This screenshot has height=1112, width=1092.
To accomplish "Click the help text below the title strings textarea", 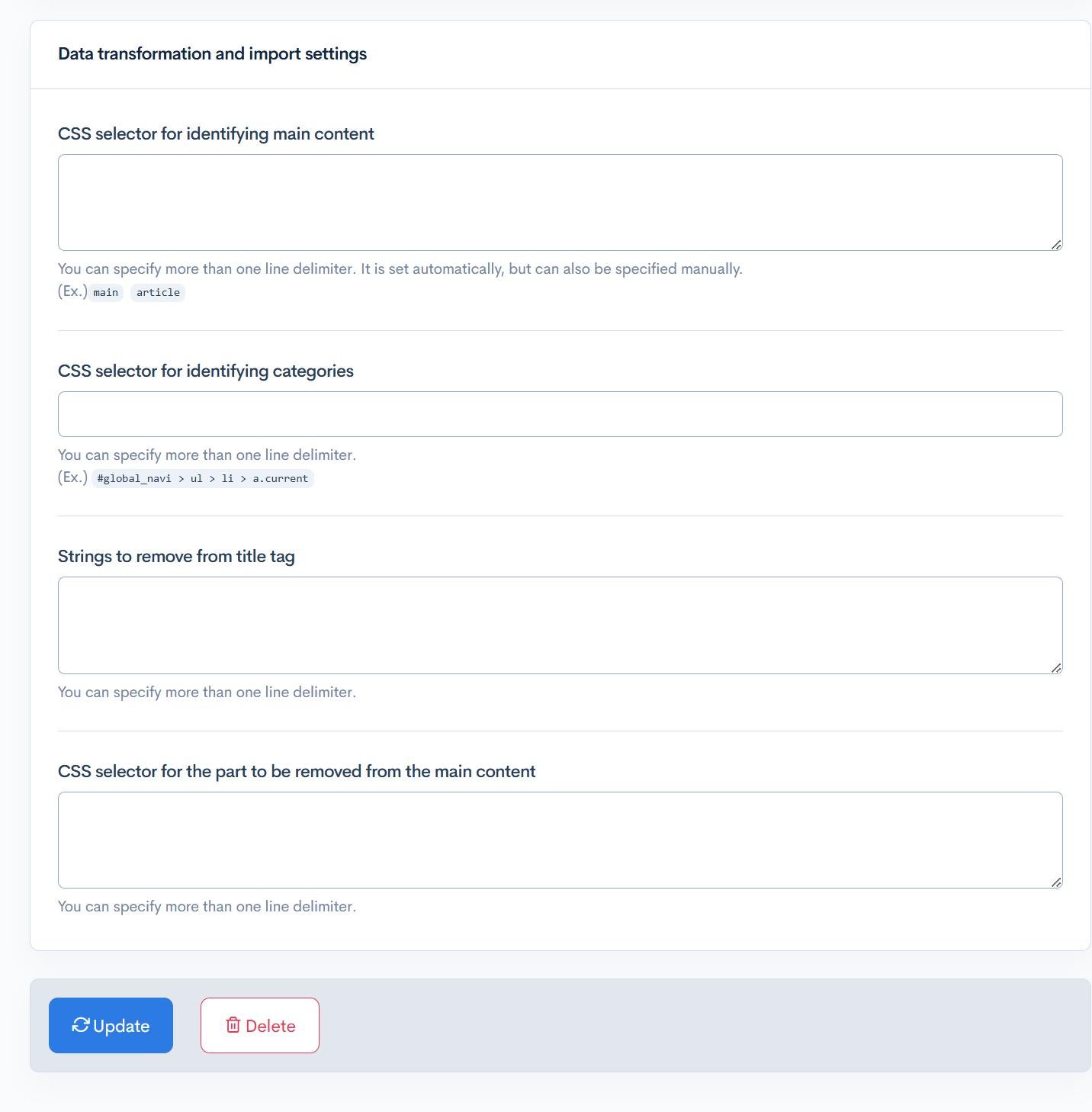I will point(207,693).
